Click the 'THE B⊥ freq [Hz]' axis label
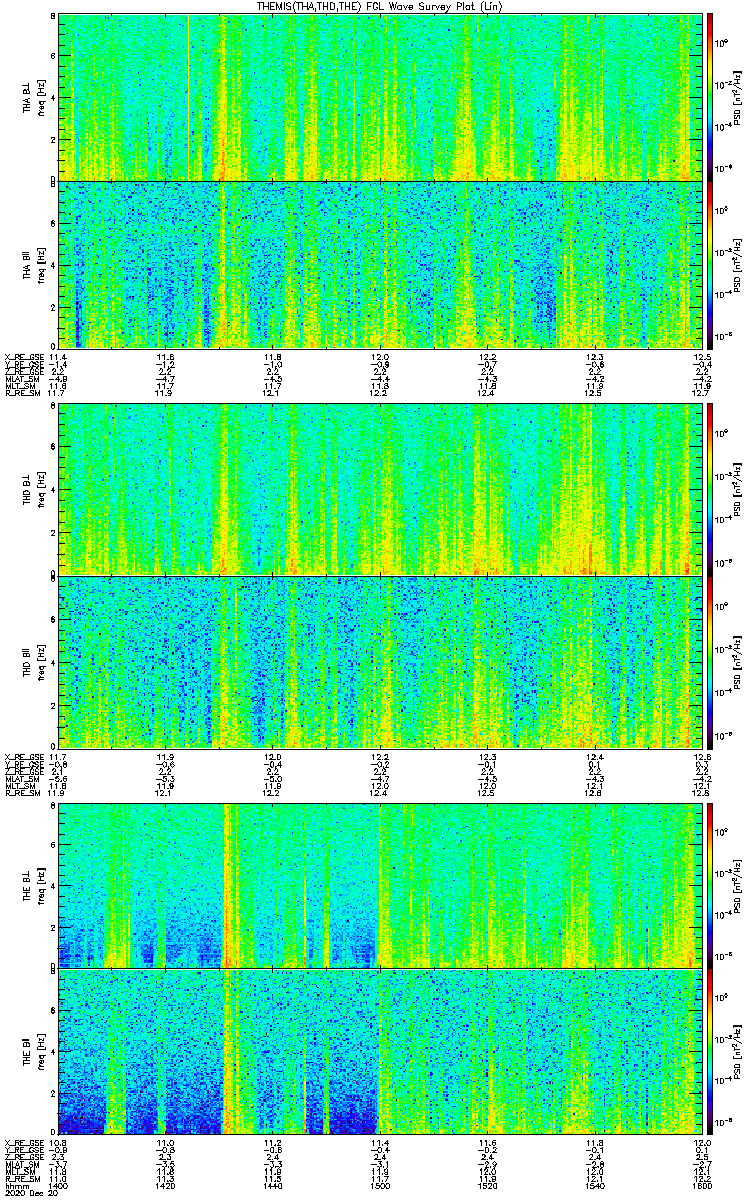 (33, 884)
